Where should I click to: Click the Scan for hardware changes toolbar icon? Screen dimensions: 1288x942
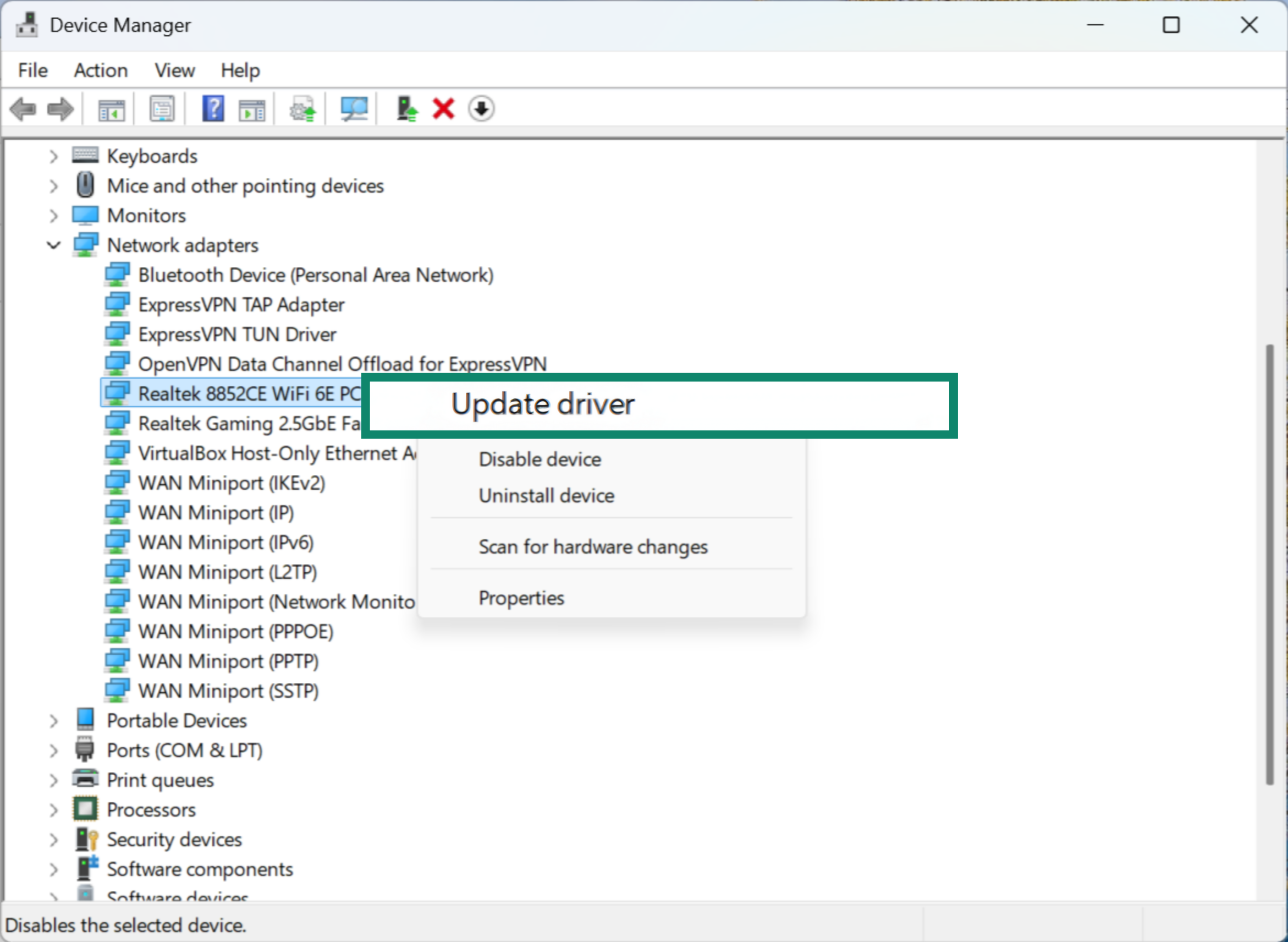353,108
